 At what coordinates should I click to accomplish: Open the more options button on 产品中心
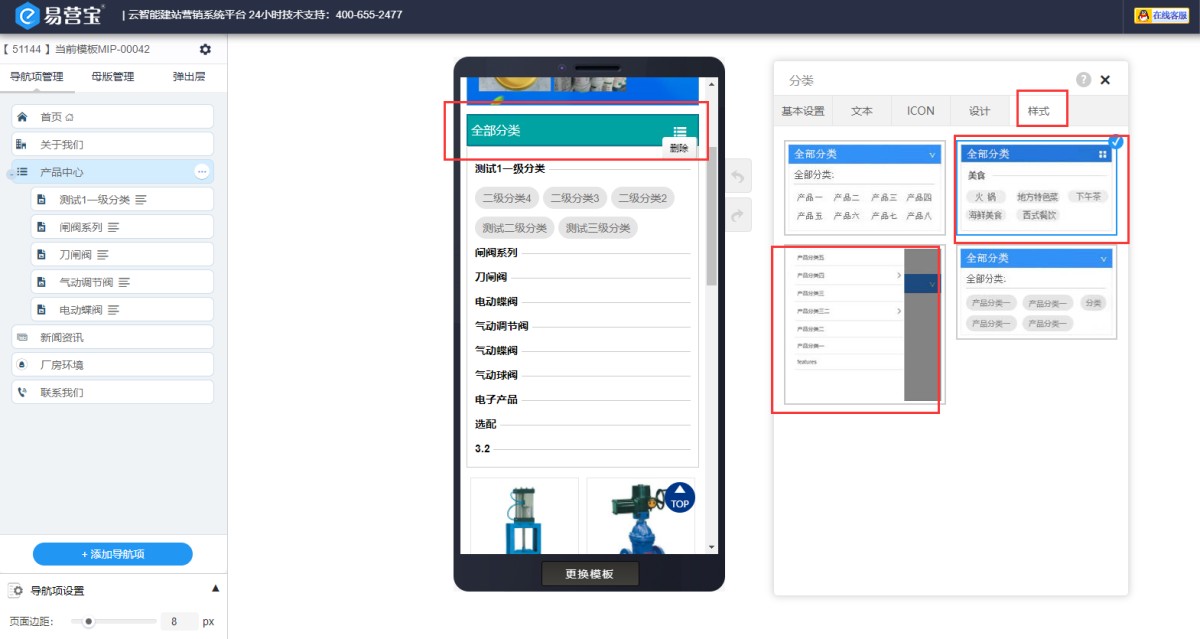click(x=202, y=172)
